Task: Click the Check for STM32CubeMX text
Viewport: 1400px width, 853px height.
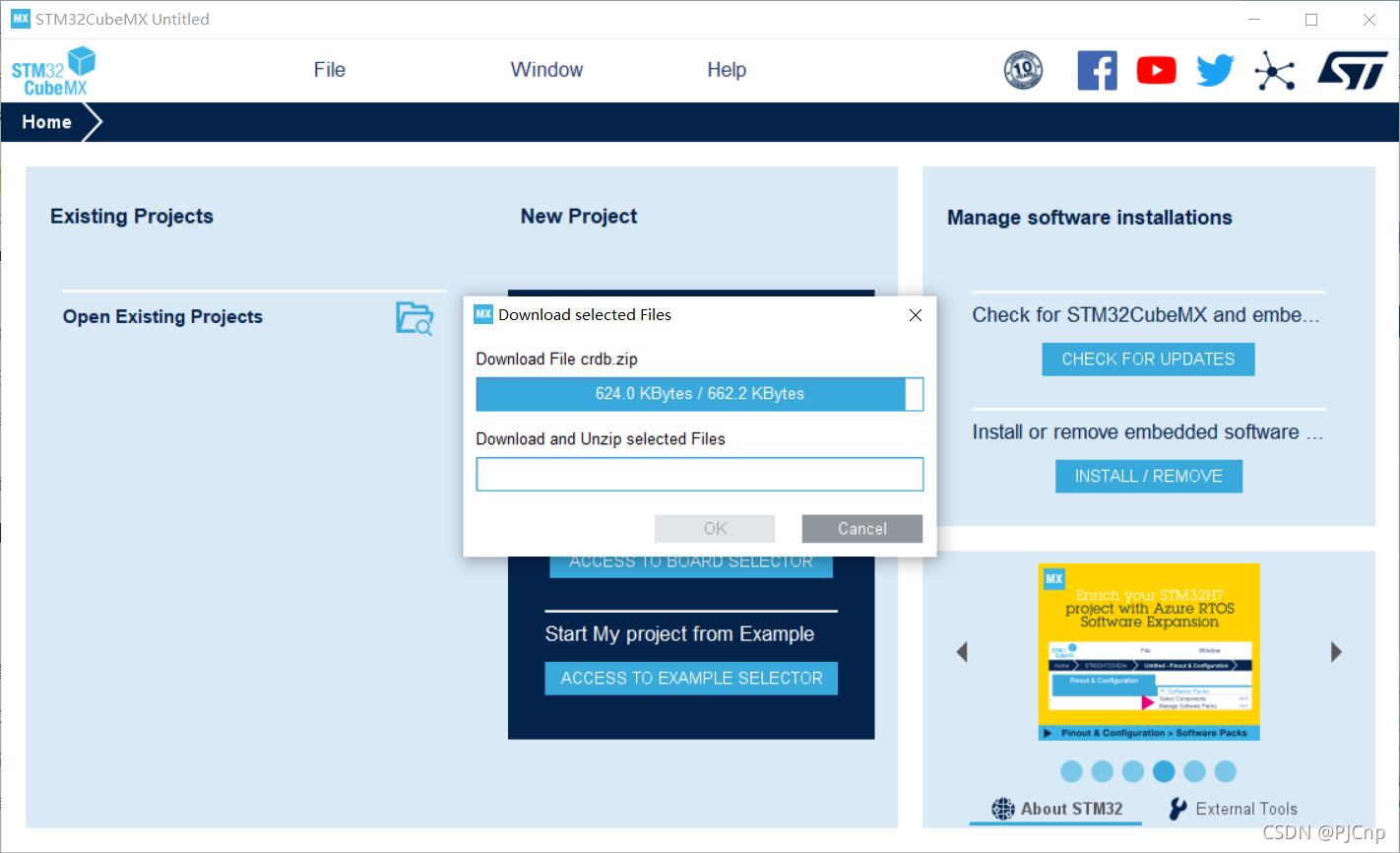Action: point(1146,315)
